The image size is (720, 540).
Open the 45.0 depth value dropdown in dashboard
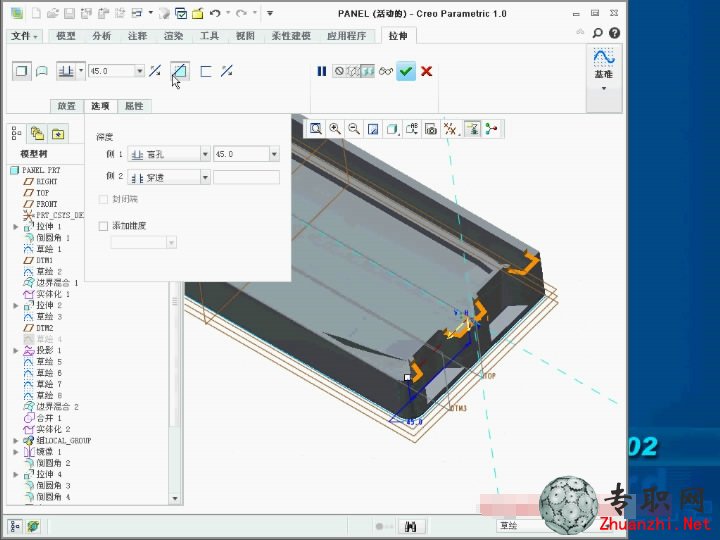pos(140,71)
